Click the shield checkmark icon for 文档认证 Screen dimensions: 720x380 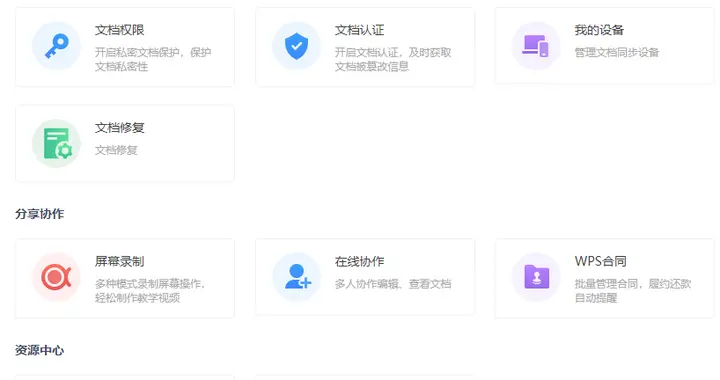(296, 46)
